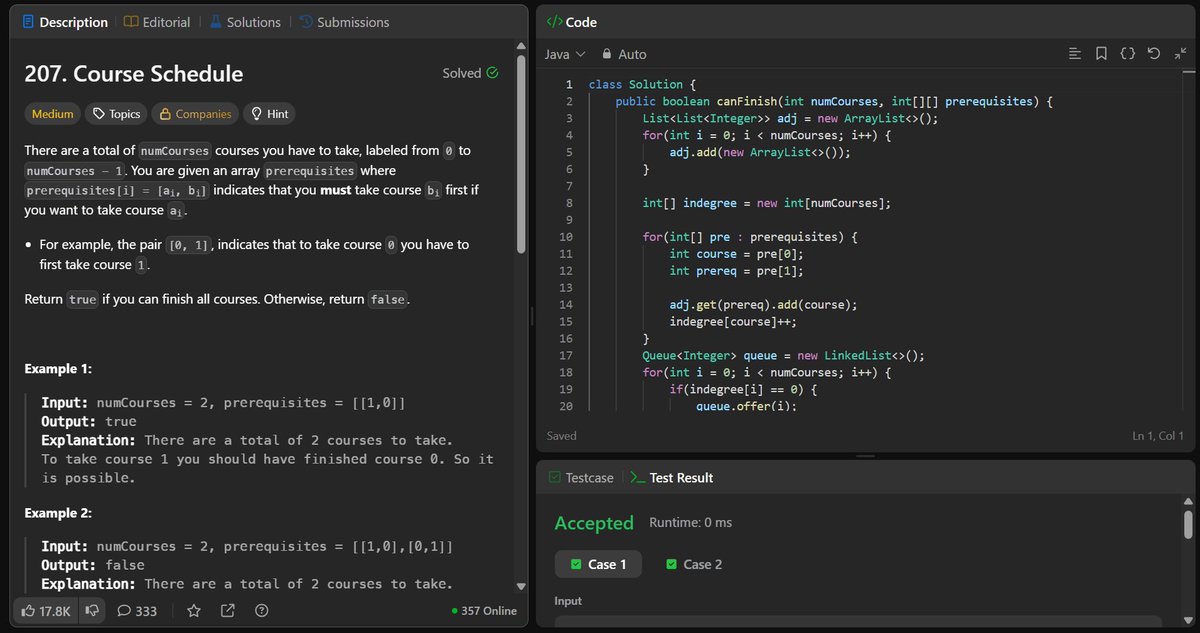1200x633 pixels.
Task: Switch to the Testcase tab
Action: tap(581, 478)
